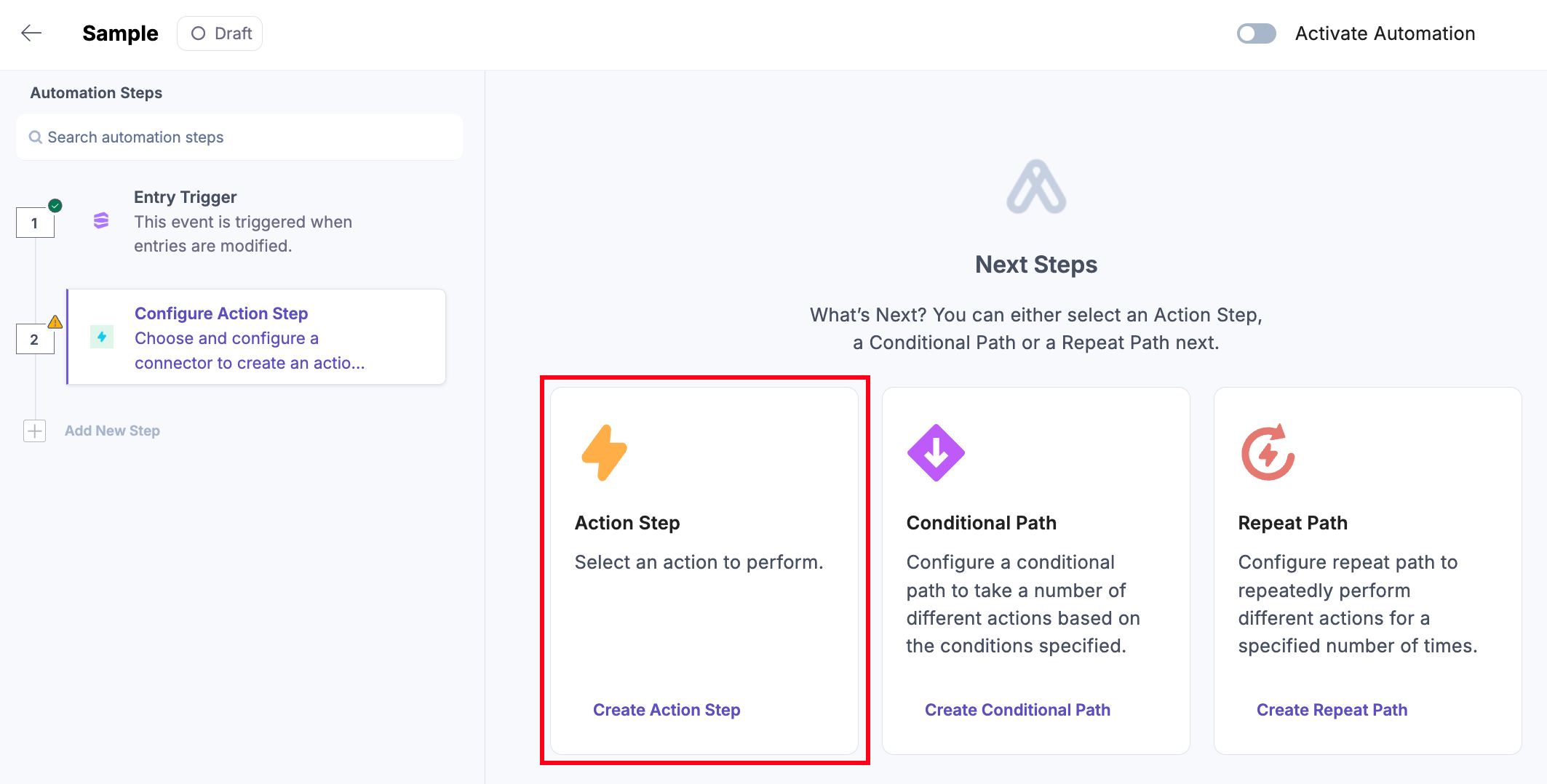
Task: Click step number 1 box
Action: point(35,223)
